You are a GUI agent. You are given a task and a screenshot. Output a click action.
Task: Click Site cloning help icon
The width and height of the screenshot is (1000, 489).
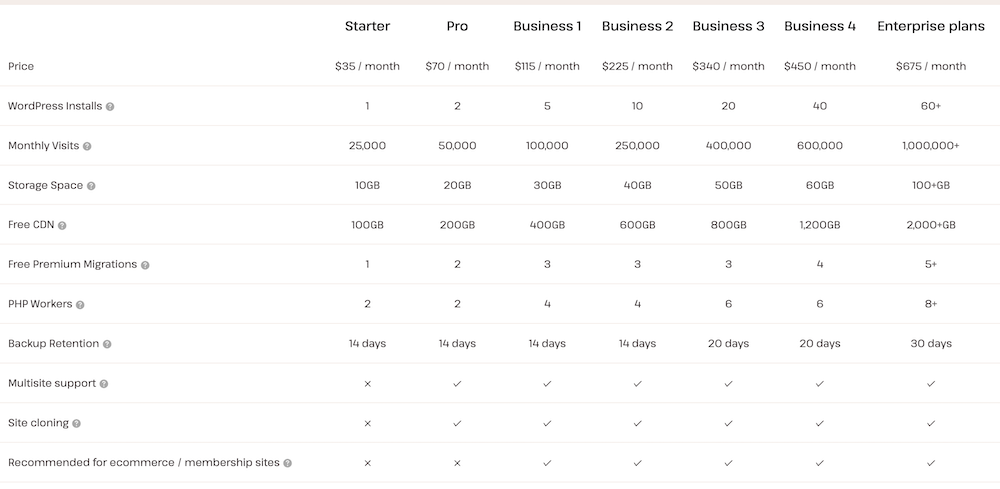(x=77, y=423)
